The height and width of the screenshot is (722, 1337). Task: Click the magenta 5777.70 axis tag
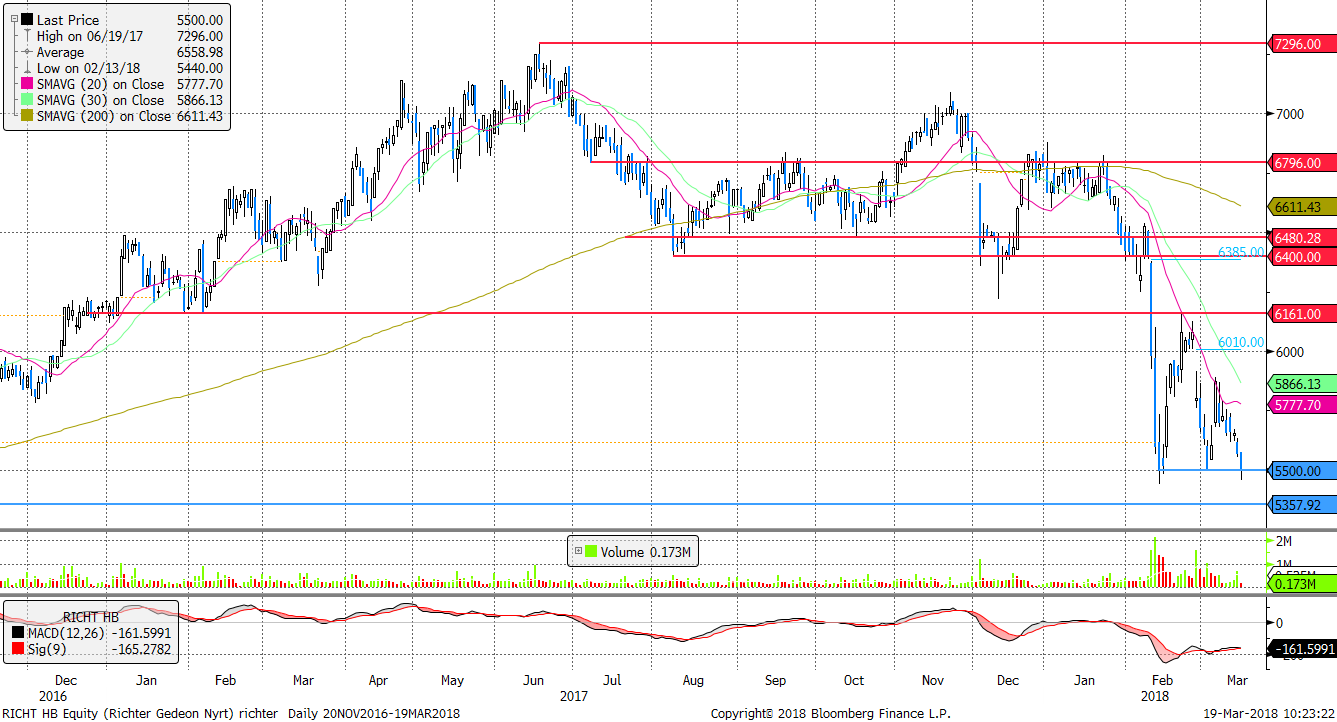[x=1301, y=404]
